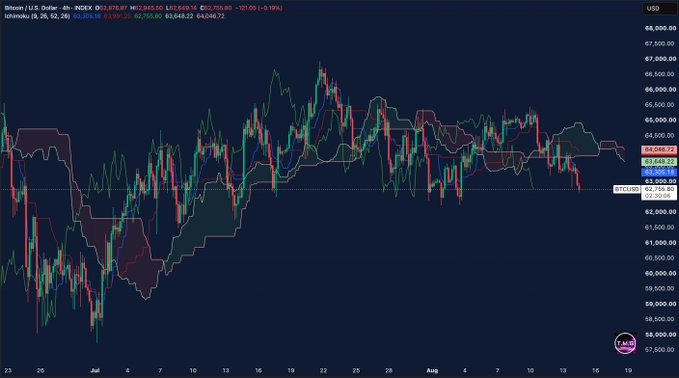Click the 02:30:08 bar countdown timer
The width and height of the screenshot is (679, 378).
[657, 196]
